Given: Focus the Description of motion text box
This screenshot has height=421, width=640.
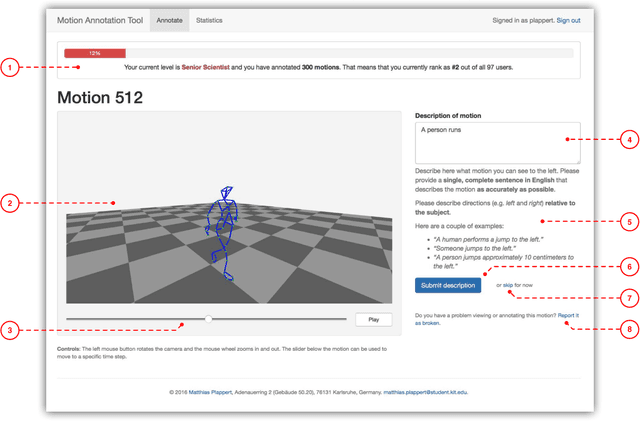Looking at the screenshot, I should pyautogui.click(x=497, y=142).
